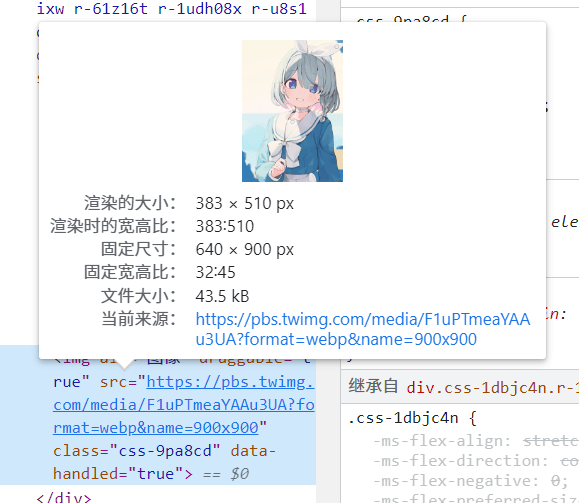The width and height of the screenshot is (579, 503).
Task: Open the pbs.twimg.com current source link in tooltip
Action: pyautogui.click(x=363, y=329)
